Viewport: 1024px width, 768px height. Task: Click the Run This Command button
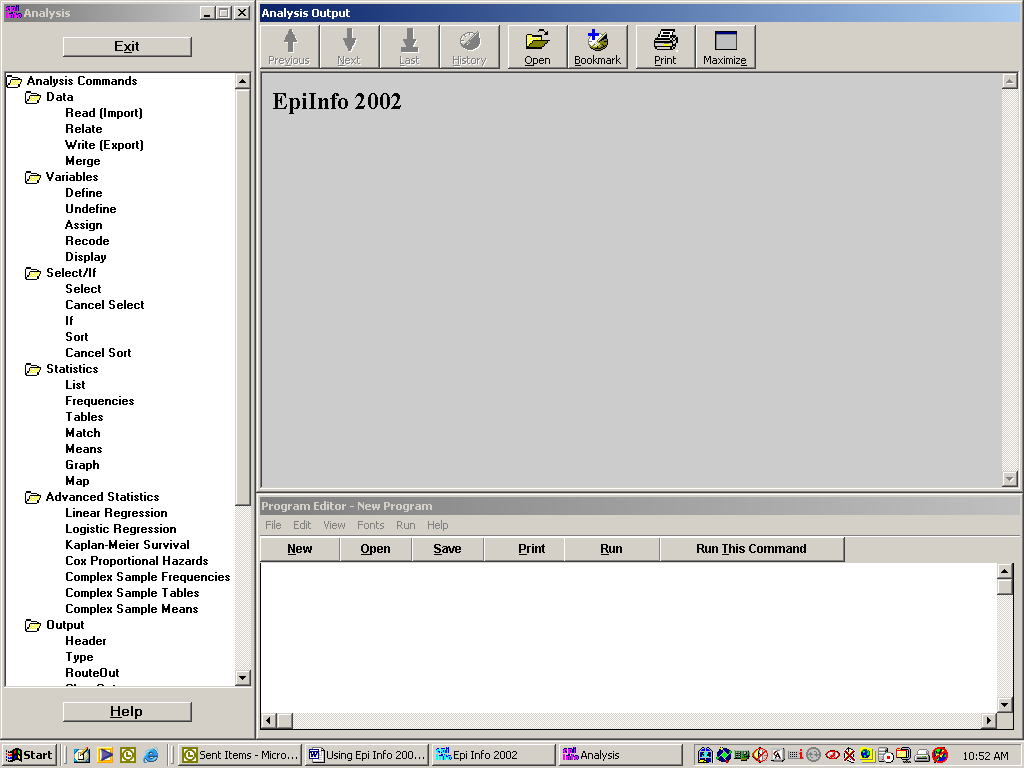point(752,549)
